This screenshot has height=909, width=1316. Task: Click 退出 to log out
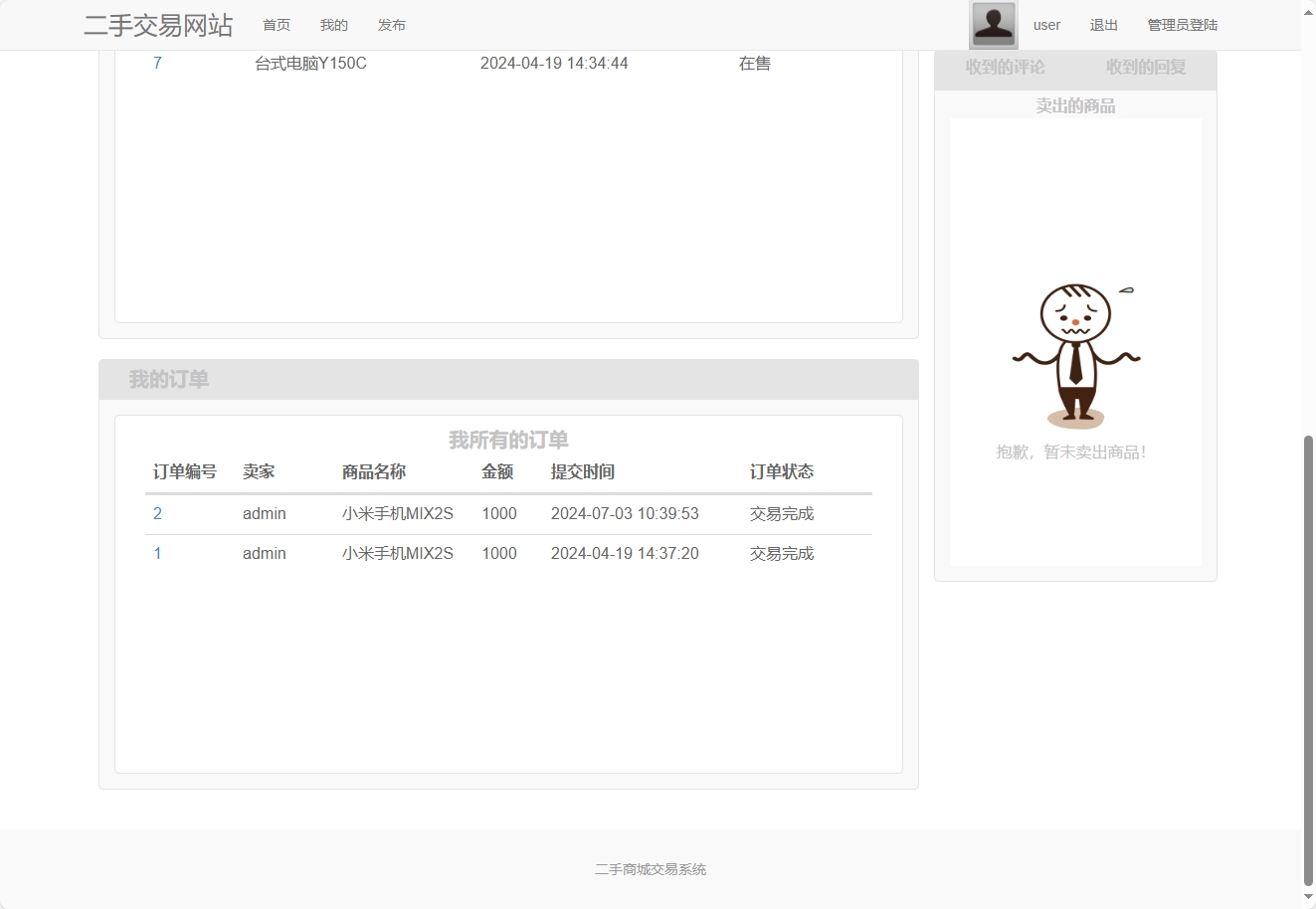pyautogui.click(x=1103, y=25)
